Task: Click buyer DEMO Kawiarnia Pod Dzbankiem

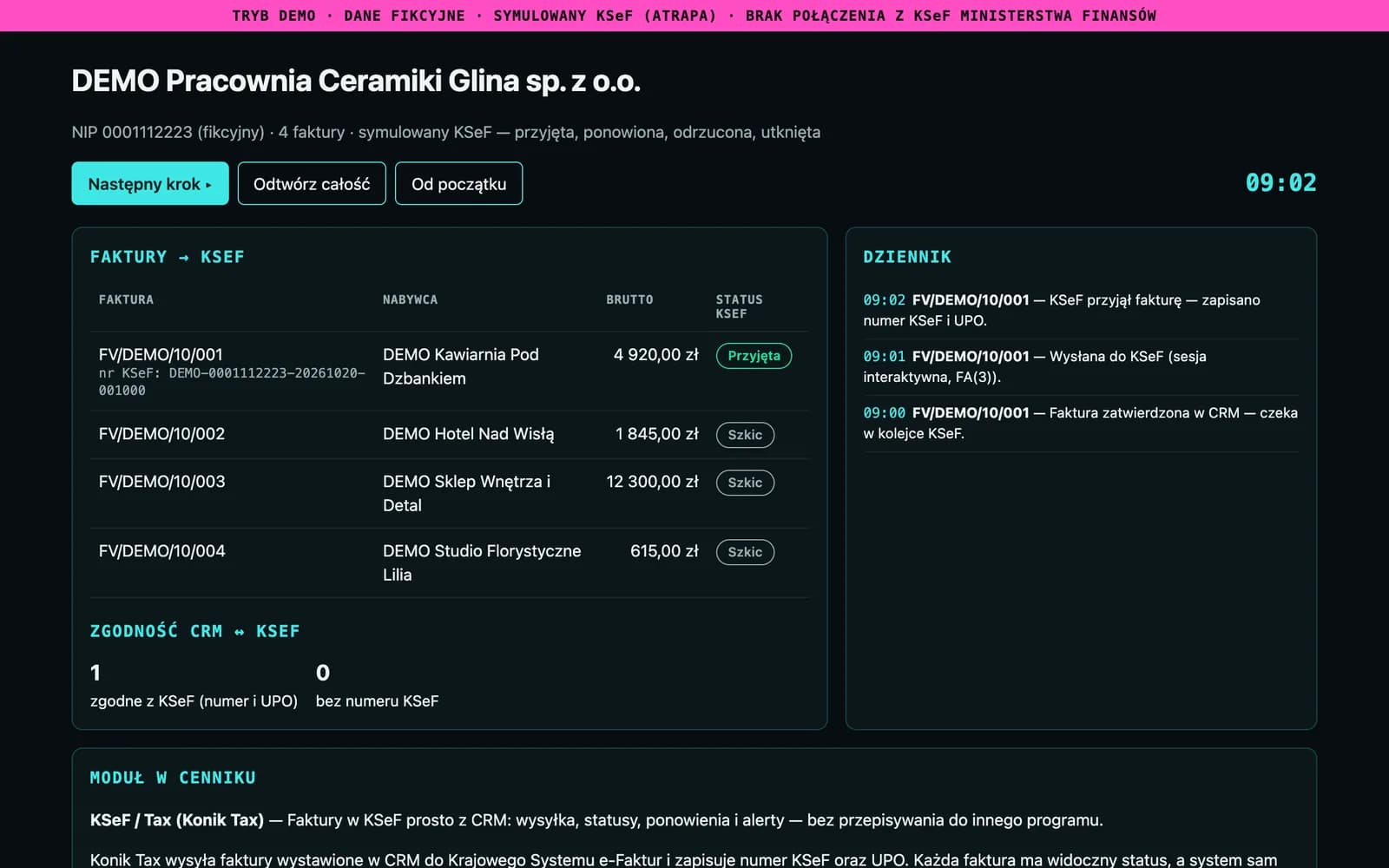Action: (461, 366)
